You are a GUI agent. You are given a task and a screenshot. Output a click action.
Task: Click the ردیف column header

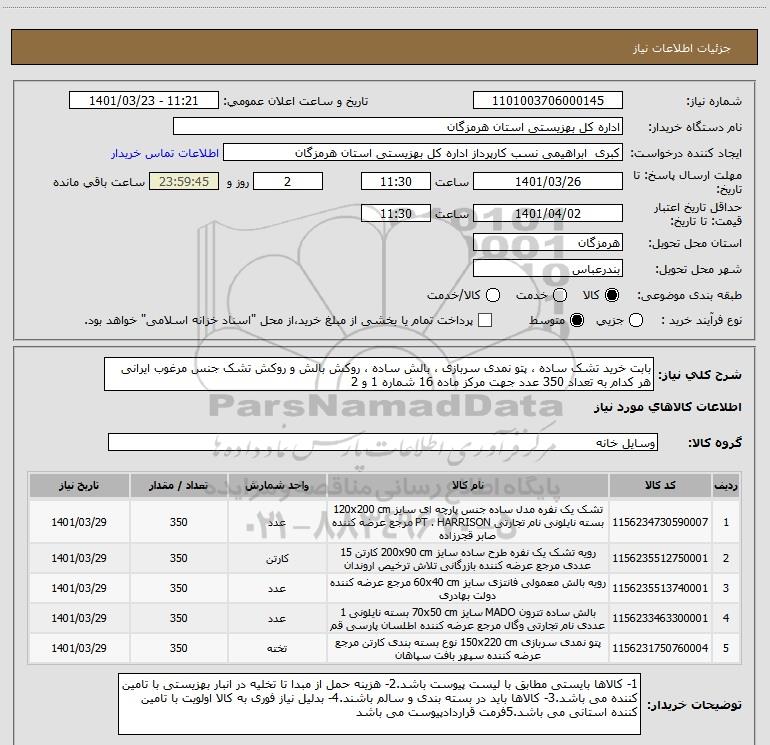[726, 486]
